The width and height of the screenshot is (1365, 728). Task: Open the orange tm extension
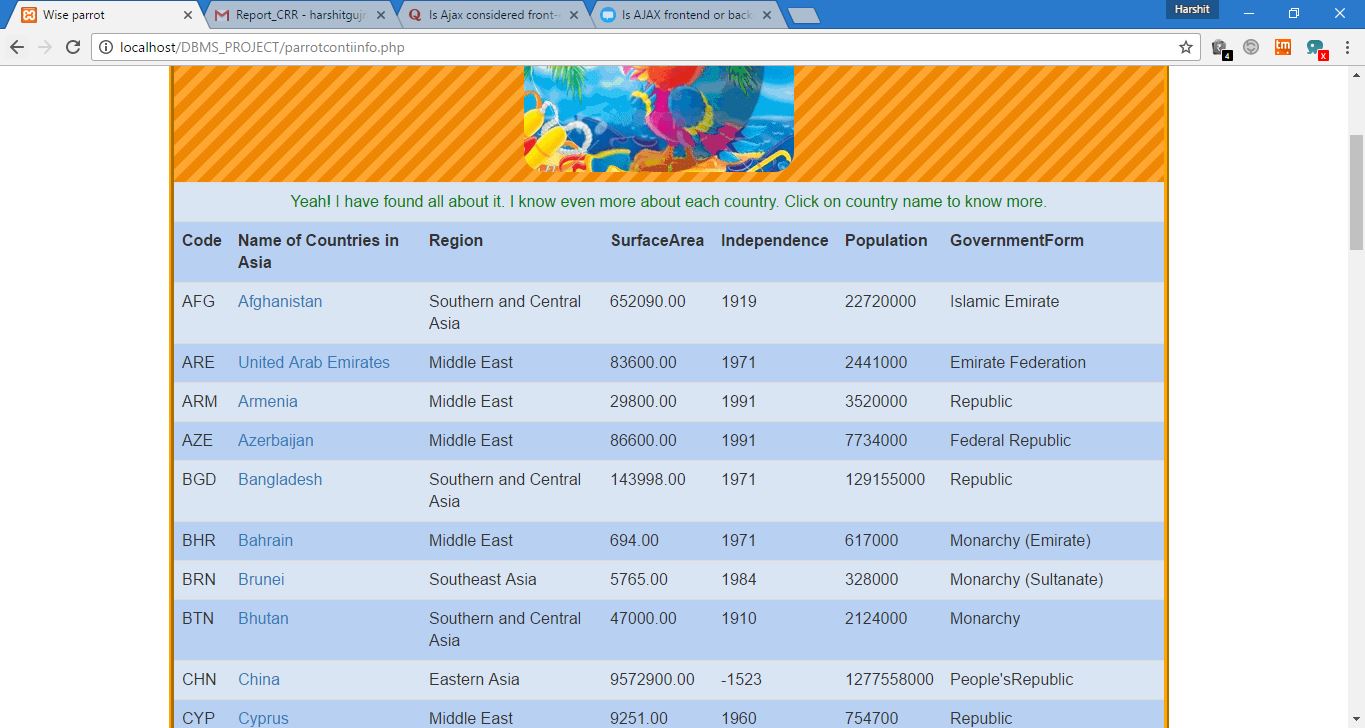tap(1283, 46)
